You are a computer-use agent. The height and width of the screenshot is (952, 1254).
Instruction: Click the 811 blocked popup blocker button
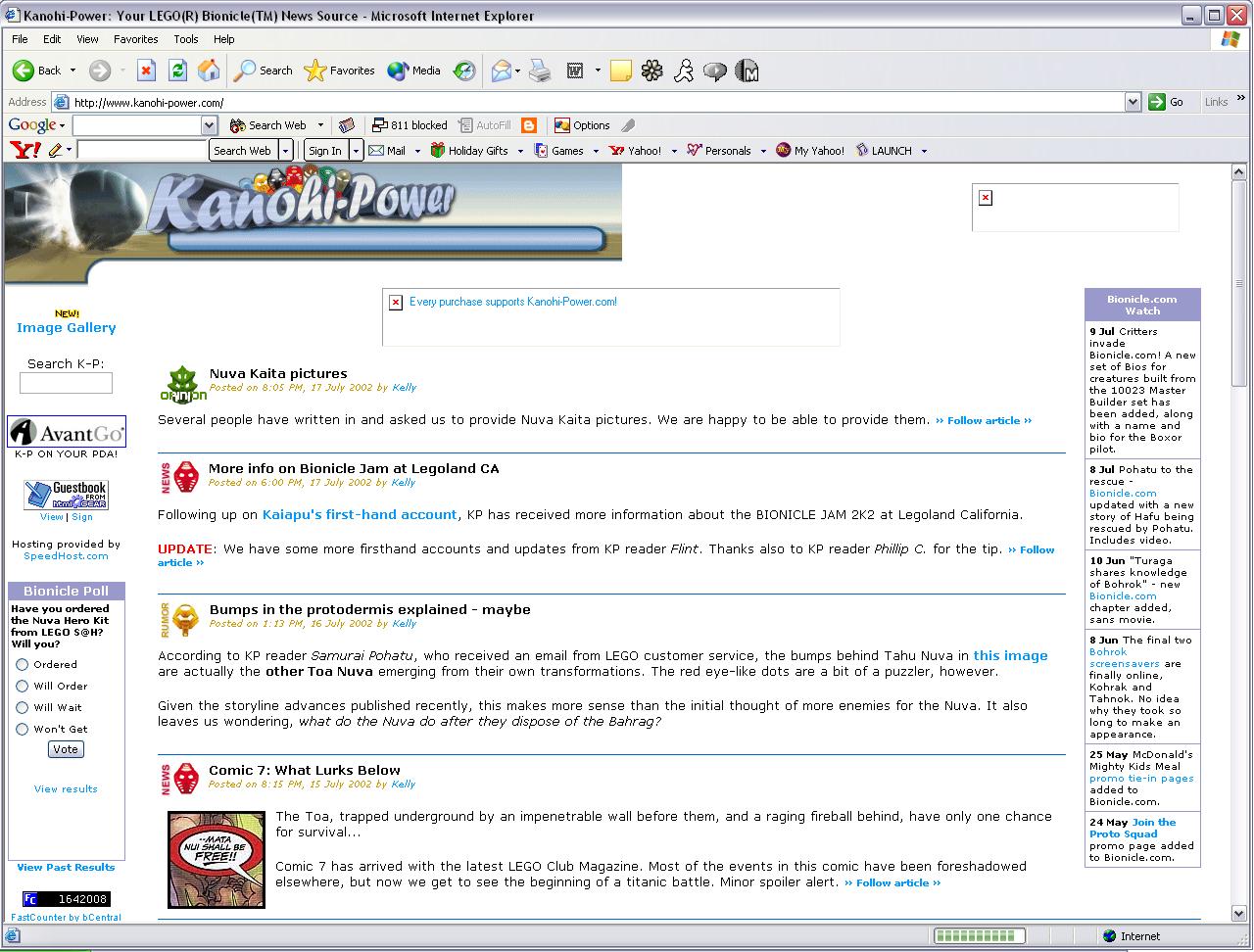tap(410, 125)
